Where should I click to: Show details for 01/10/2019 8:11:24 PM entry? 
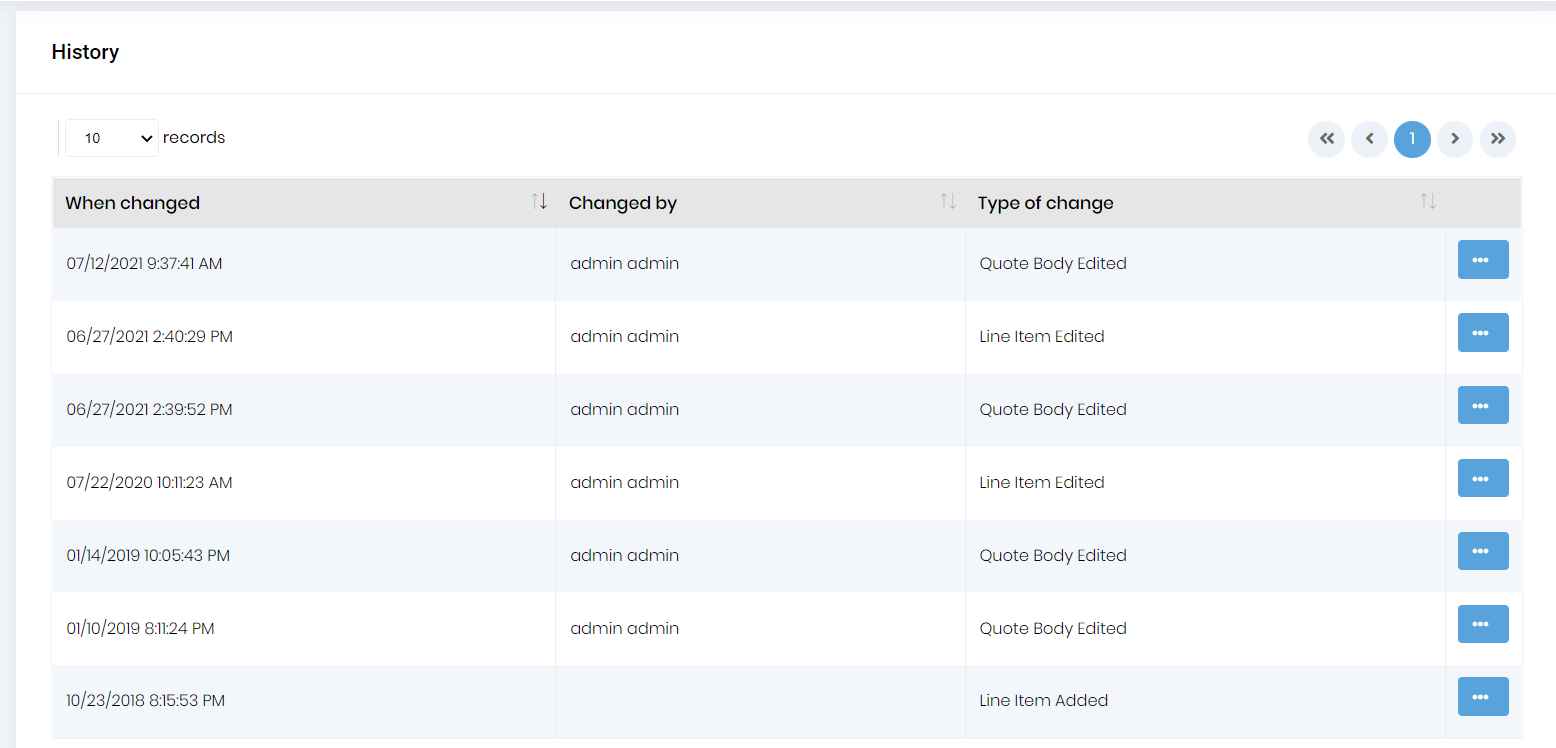[x=1482, y=625]
